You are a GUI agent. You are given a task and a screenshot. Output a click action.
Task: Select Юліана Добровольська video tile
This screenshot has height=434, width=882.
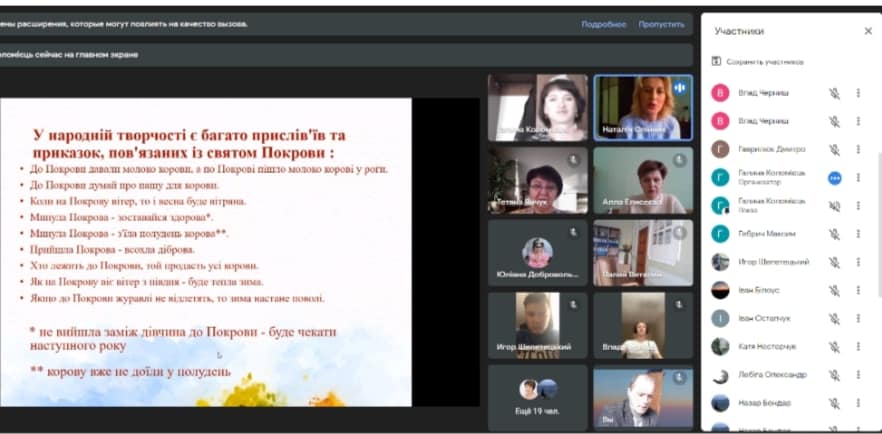point(537,252)
